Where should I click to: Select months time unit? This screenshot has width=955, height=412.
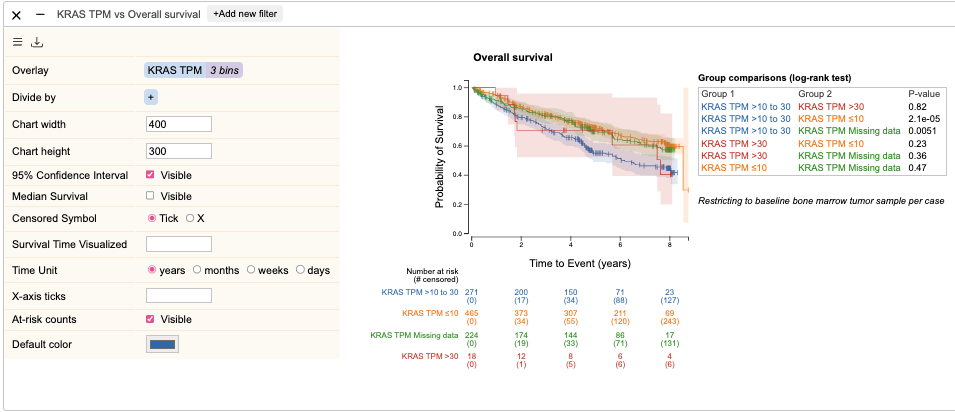(197, 270)
